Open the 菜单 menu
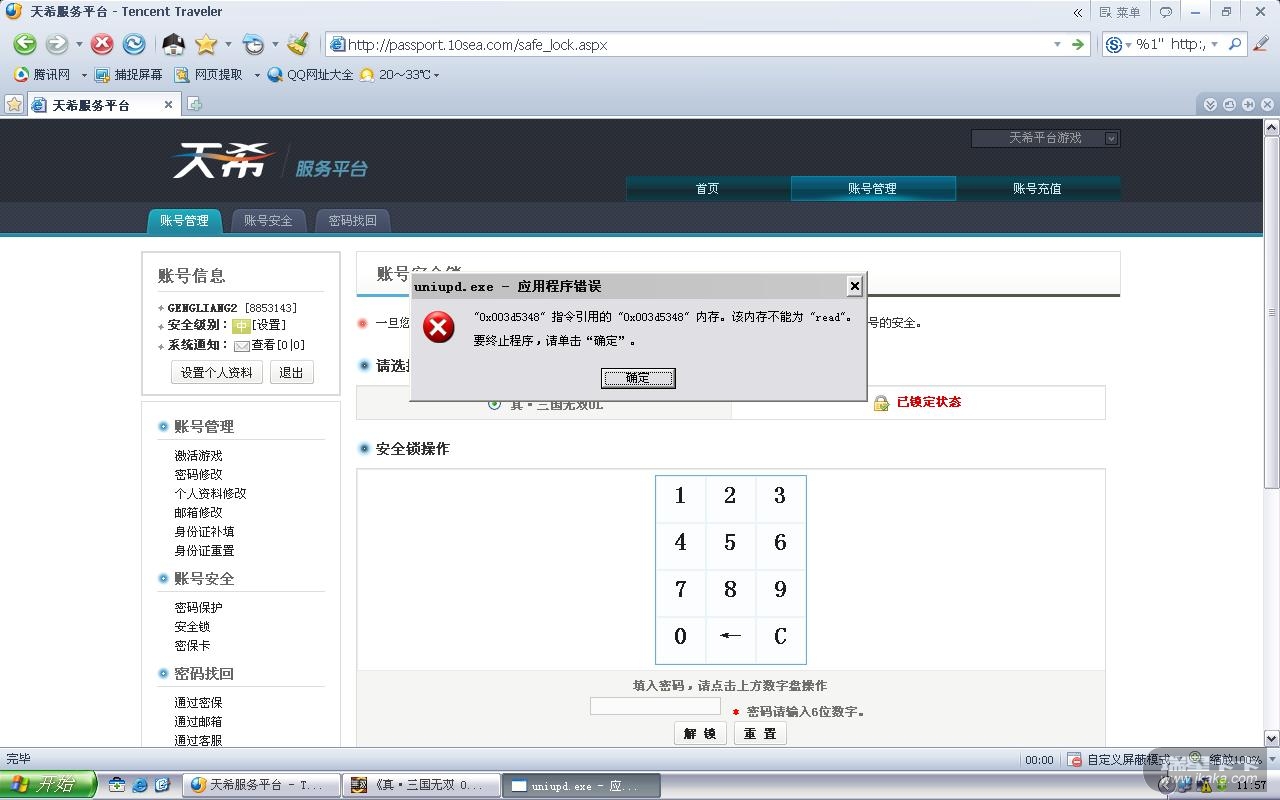The image size is (1280, 800). click(x=1120, y=12)
